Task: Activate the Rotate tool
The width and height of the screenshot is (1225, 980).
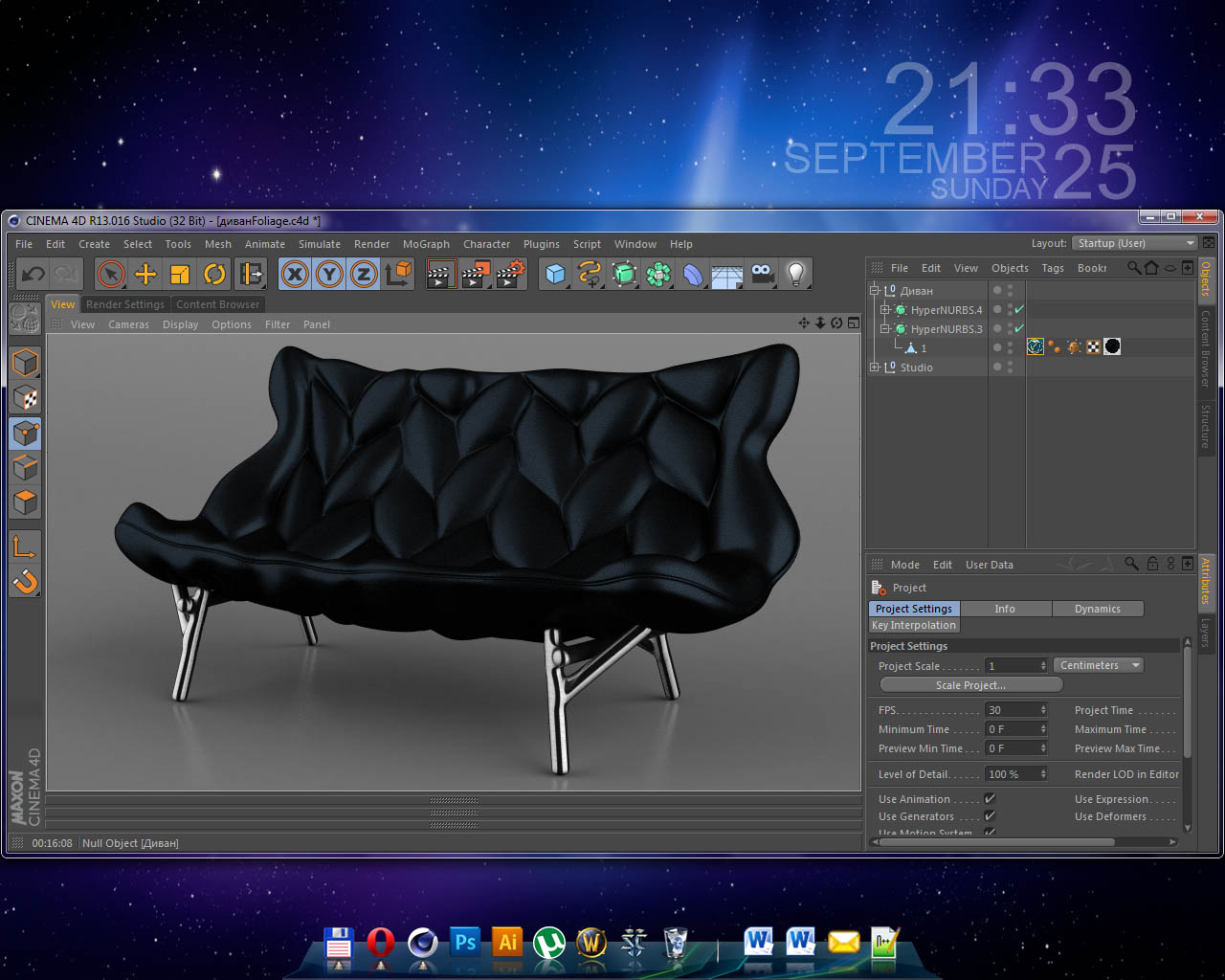Action: 214,275
